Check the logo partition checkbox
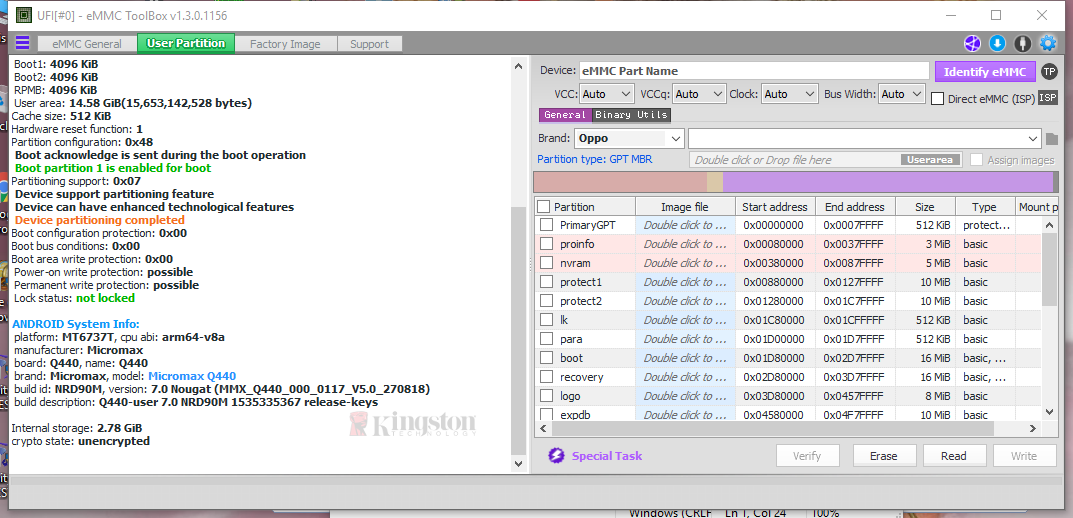The width and height of the screenshot is (1073, 518). pyautogui.click(x=546, y=396)
